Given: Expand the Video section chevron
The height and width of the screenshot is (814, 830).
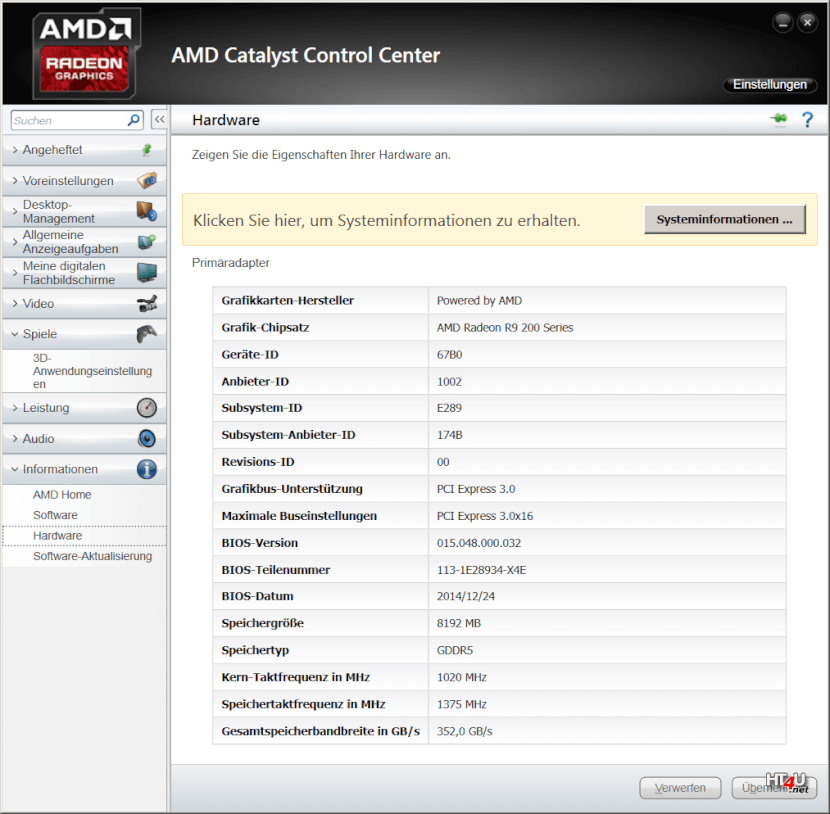Looking at the screenshot, I should pyautogui.click(x=15, y=303).
